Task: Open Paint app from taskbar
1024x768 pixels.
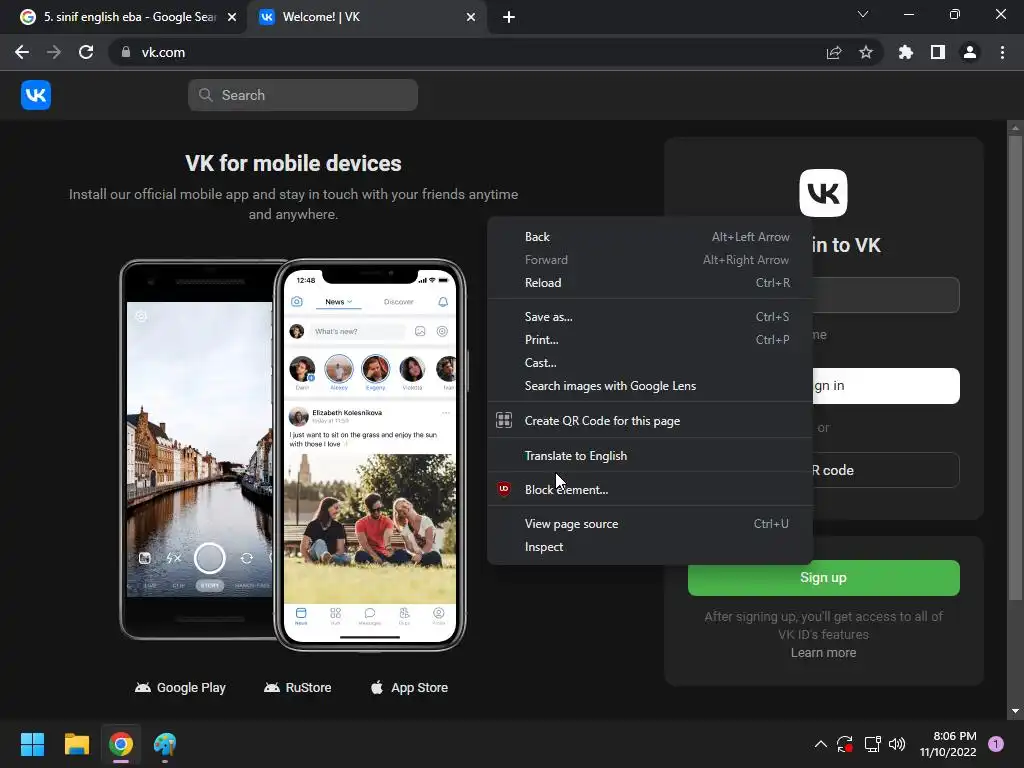Action: pos(165,744)
